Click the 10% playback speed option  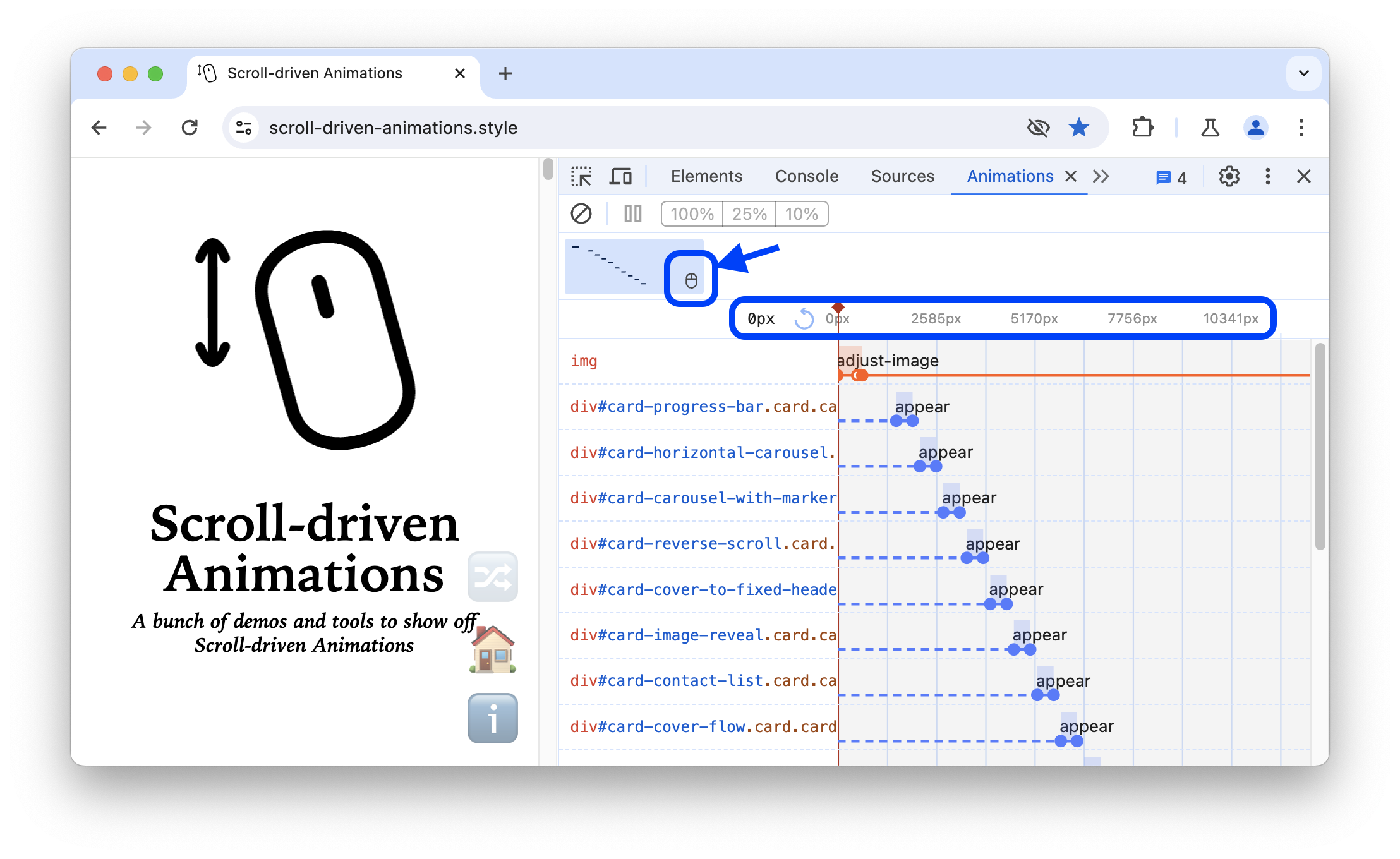[803, 213]
